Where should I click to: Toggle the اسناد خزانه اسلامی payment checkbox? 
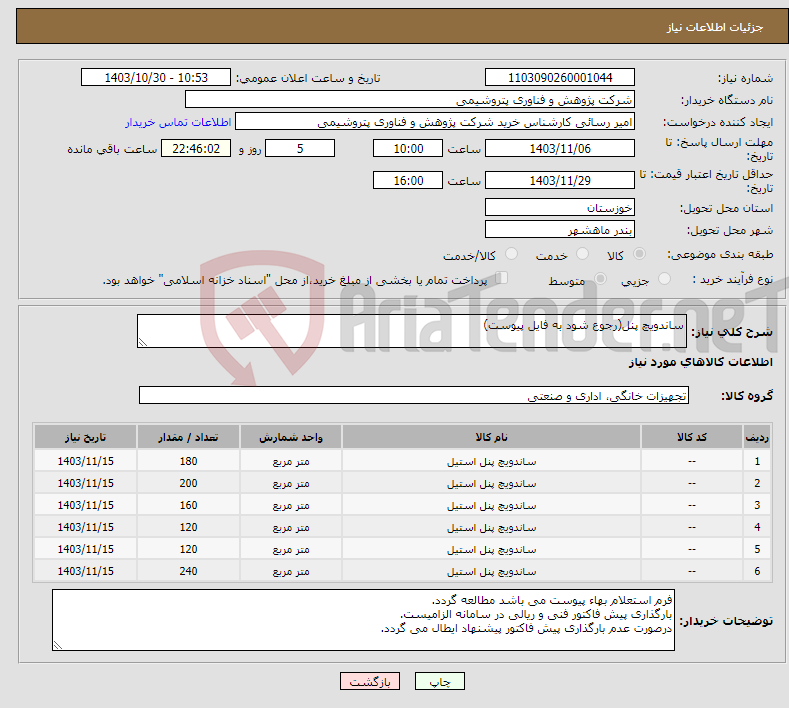coord(502,278)
